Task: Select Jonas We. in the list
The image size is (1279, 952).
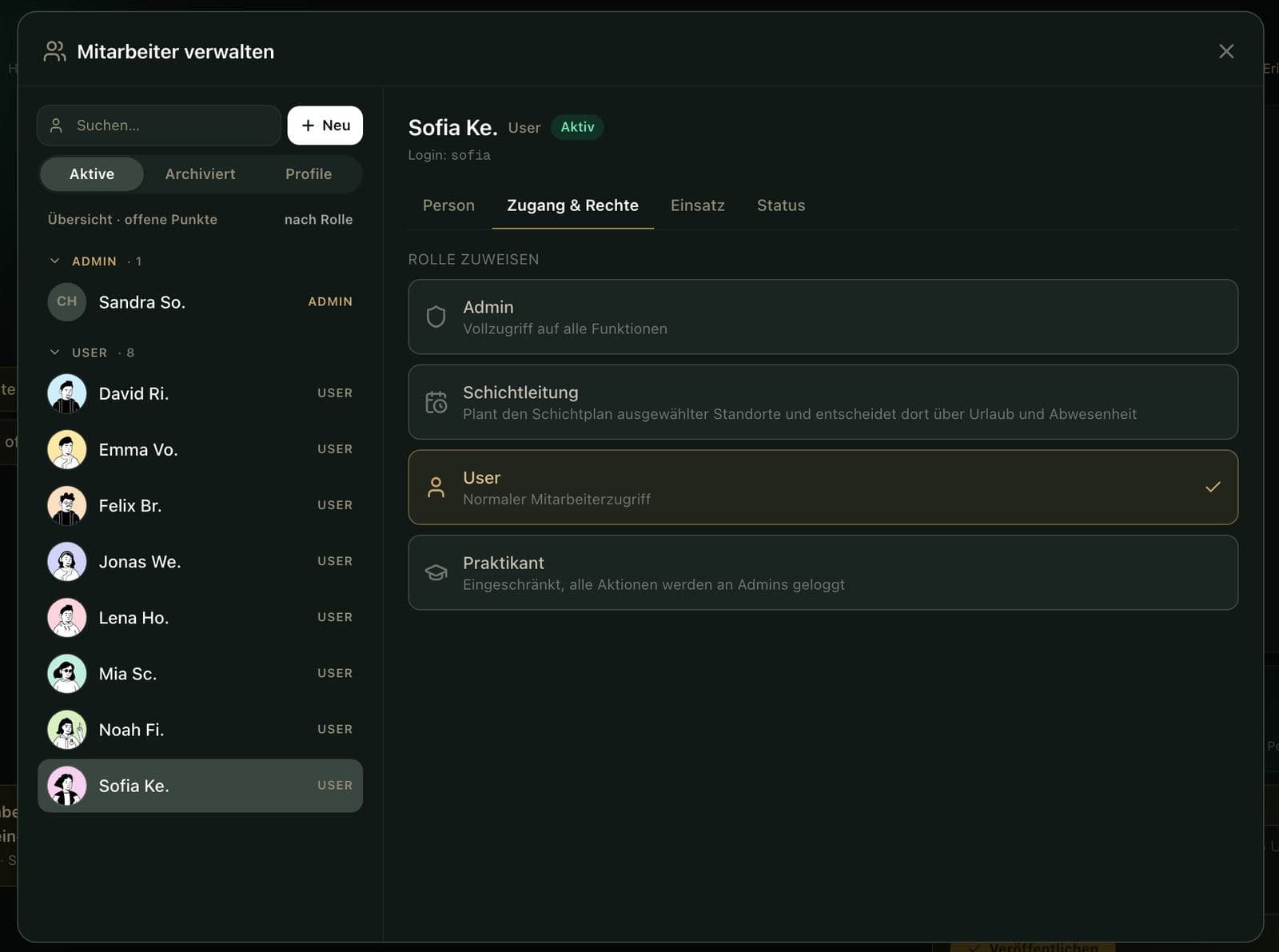Action: click(x=200, y=561)
